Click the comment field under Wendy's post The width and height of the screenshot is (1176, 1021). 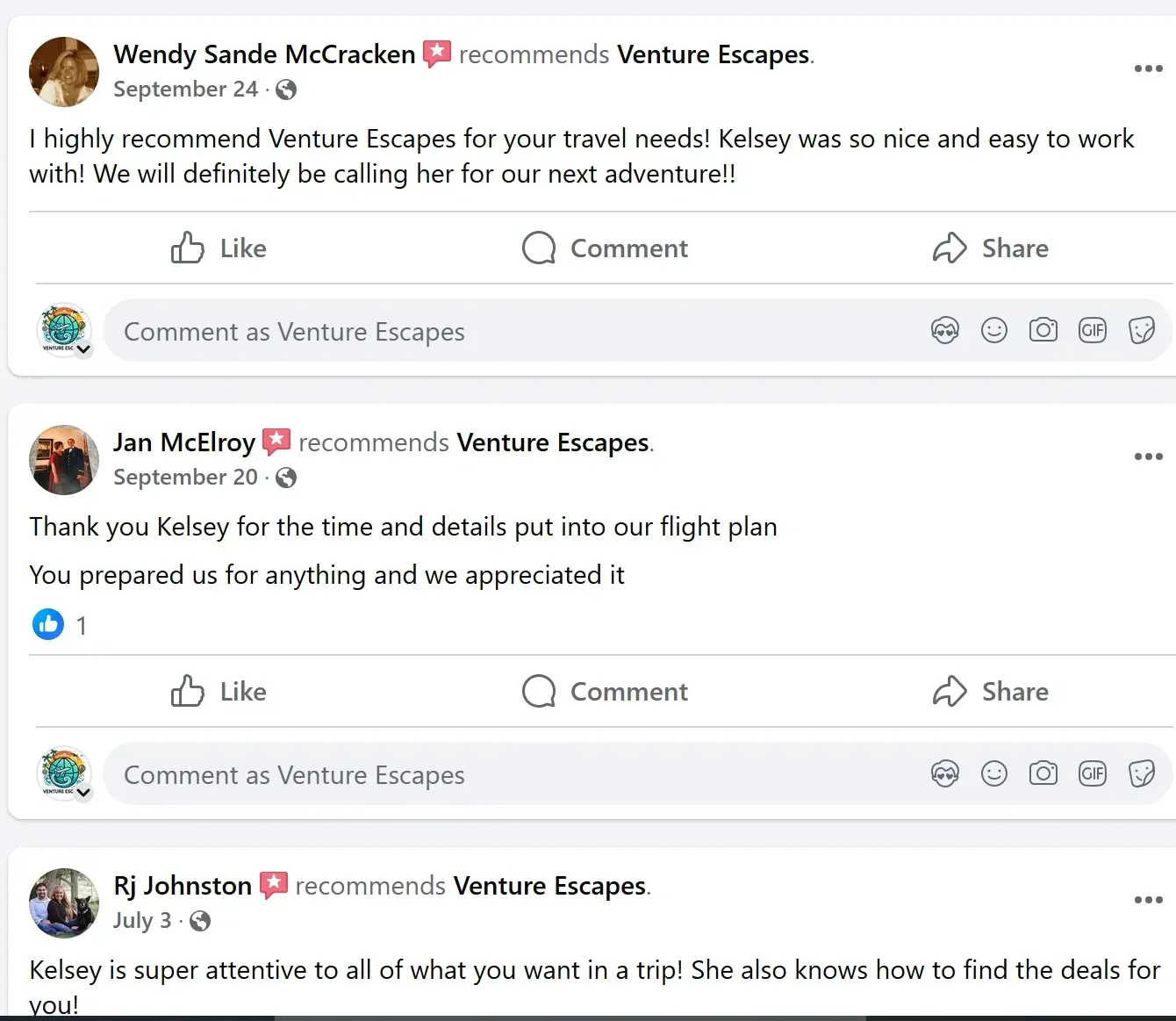point(518,331)
